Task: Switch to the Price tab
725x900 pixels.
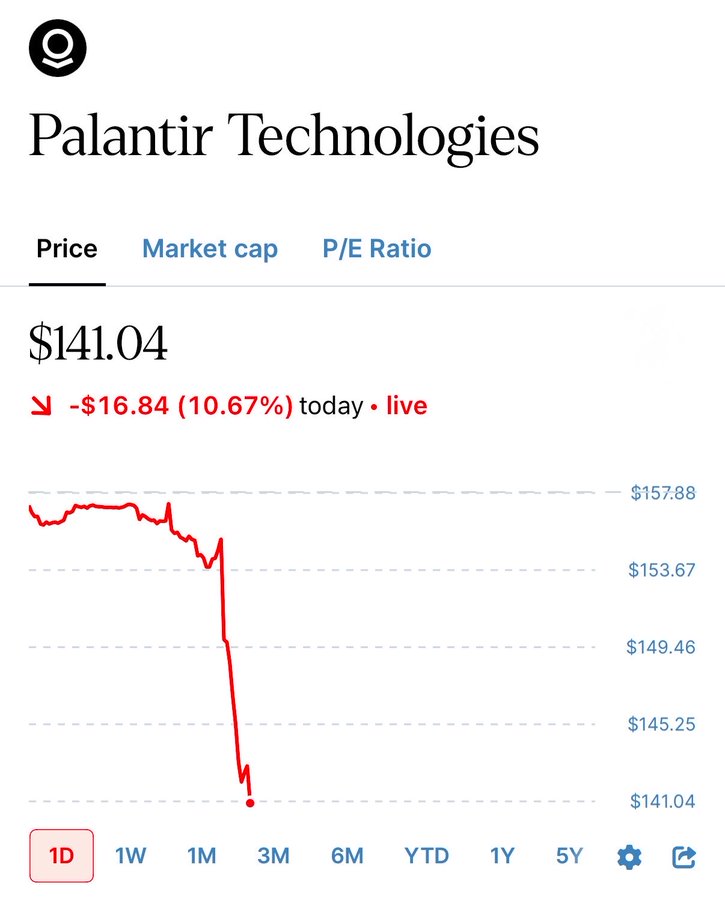Action: point(67,249)
